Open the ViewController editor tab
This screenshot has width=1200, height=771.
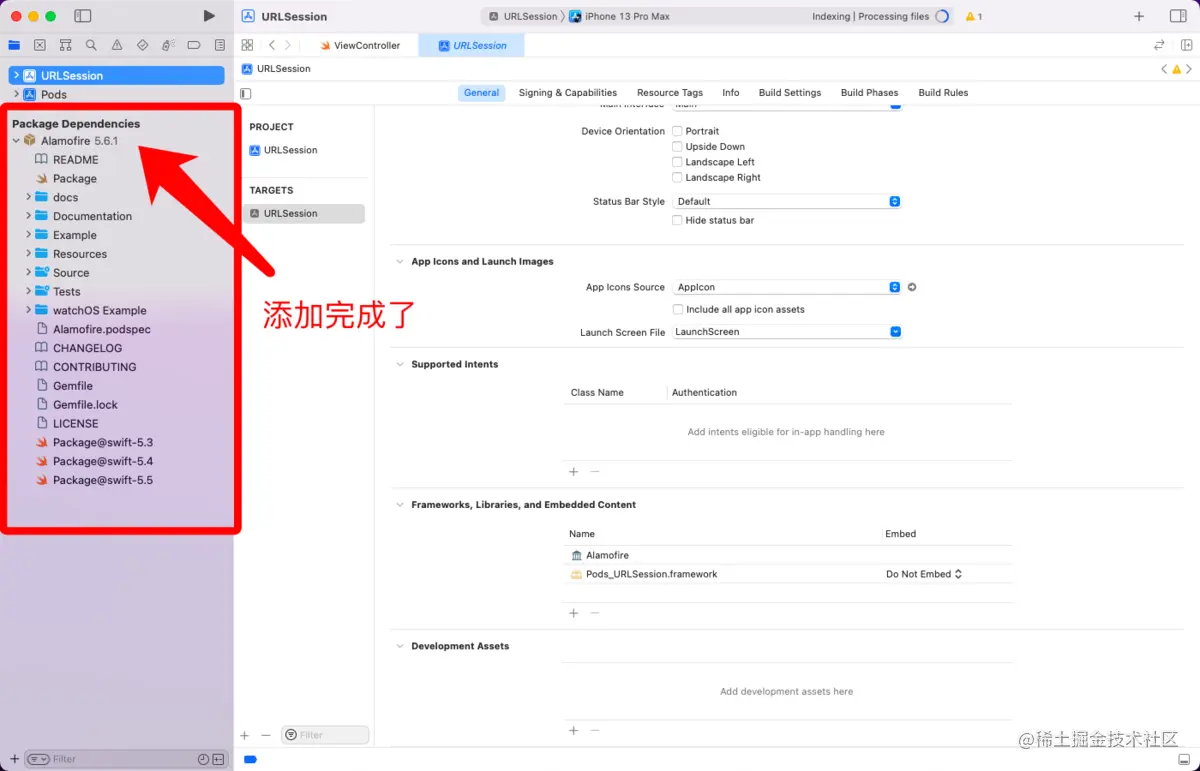click(359, 45)
